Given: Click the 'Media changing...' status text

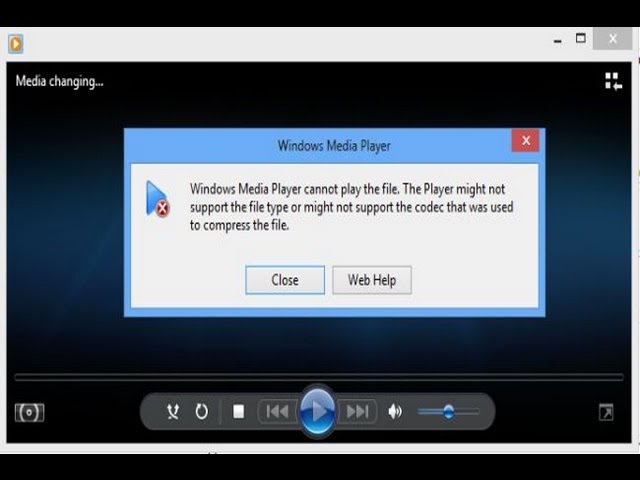Looking at the screenshot, I should pyautogui.click(x=60, y=81).
